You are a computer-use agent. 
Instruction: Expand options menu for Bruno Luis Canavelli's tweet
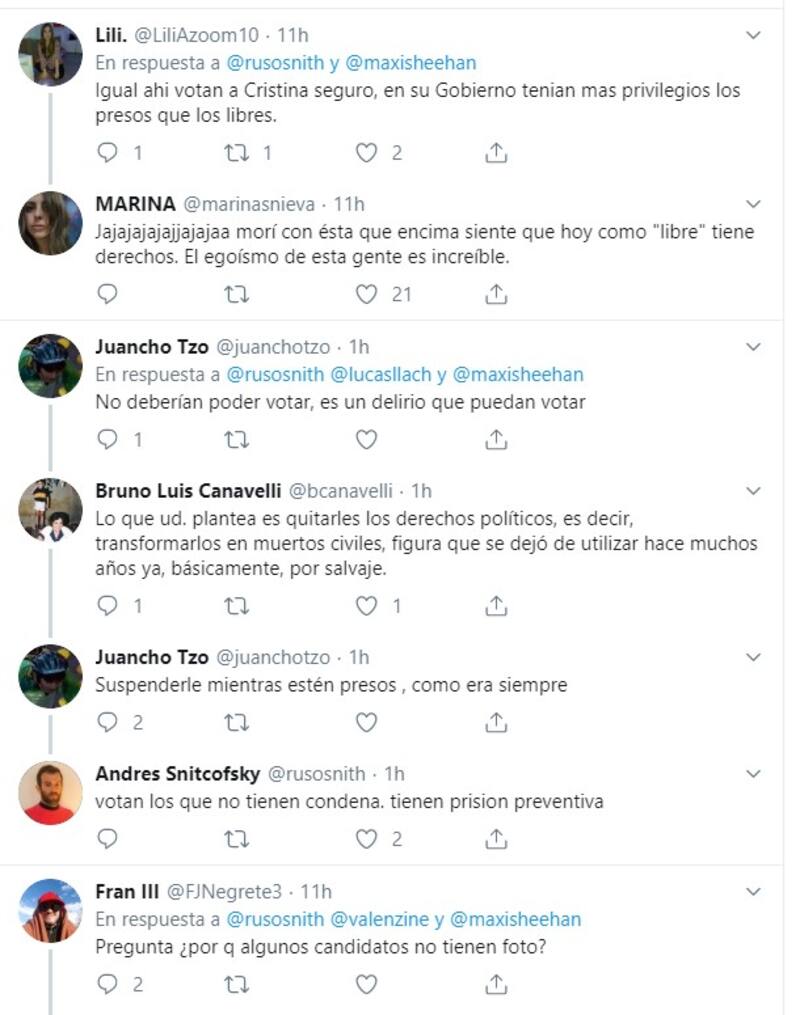tap(755, 491)
